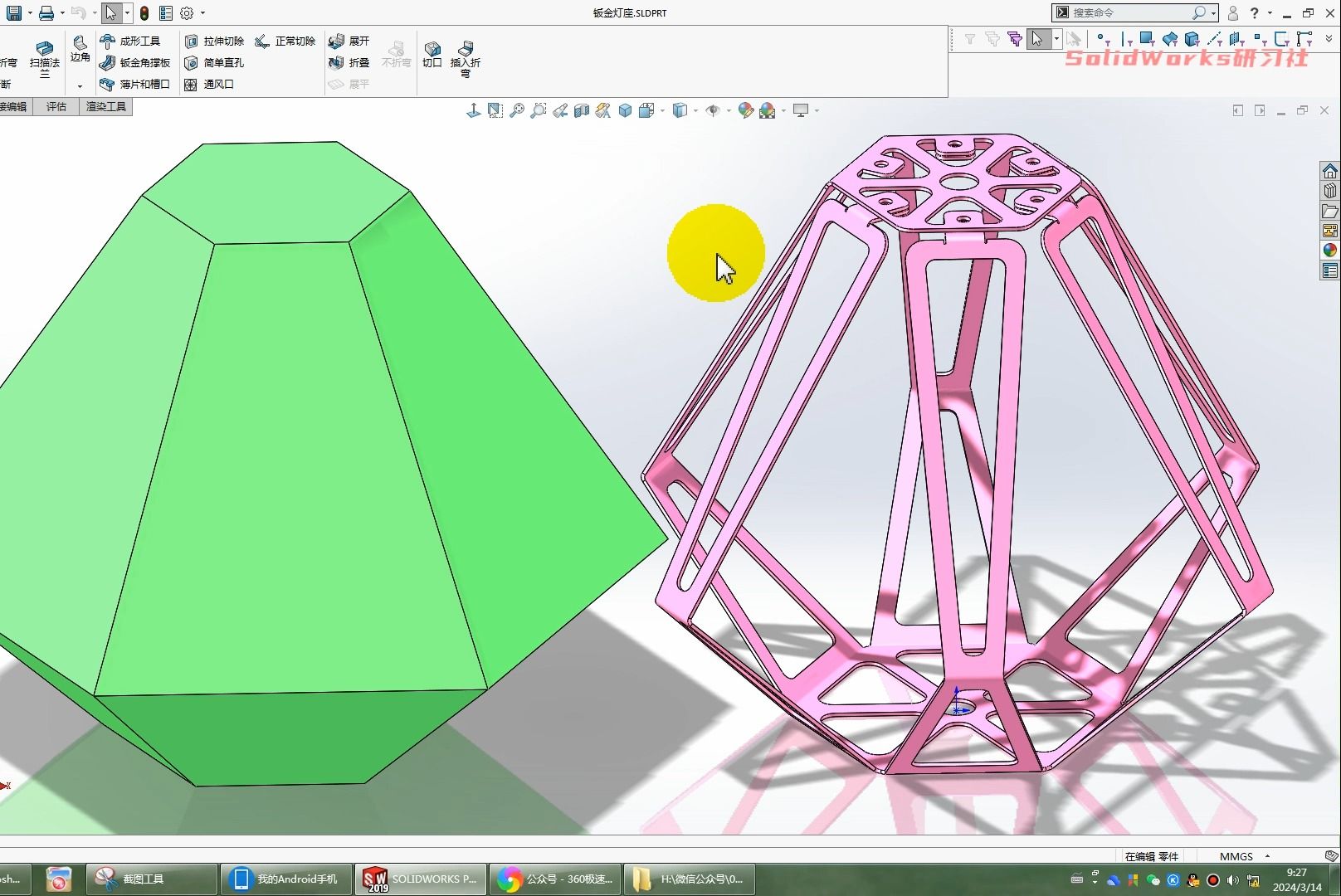This screenshot has height=896, width=1341.
Task: Activate the Section View tool
Action: pyautogui.click(x=582, y=110)
